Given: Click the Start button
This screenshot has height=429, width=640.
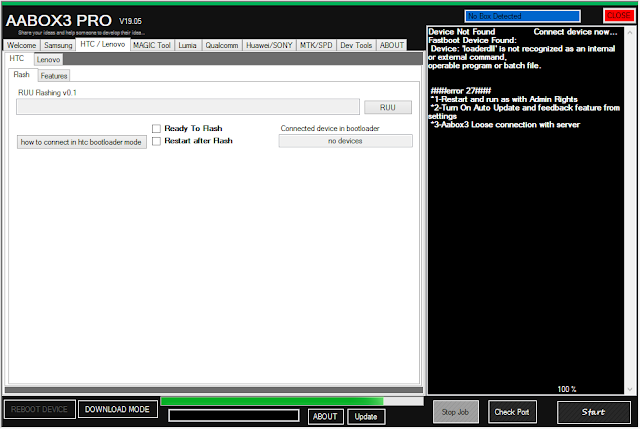Looking at the screenshot, I should (x=594, y=412).
